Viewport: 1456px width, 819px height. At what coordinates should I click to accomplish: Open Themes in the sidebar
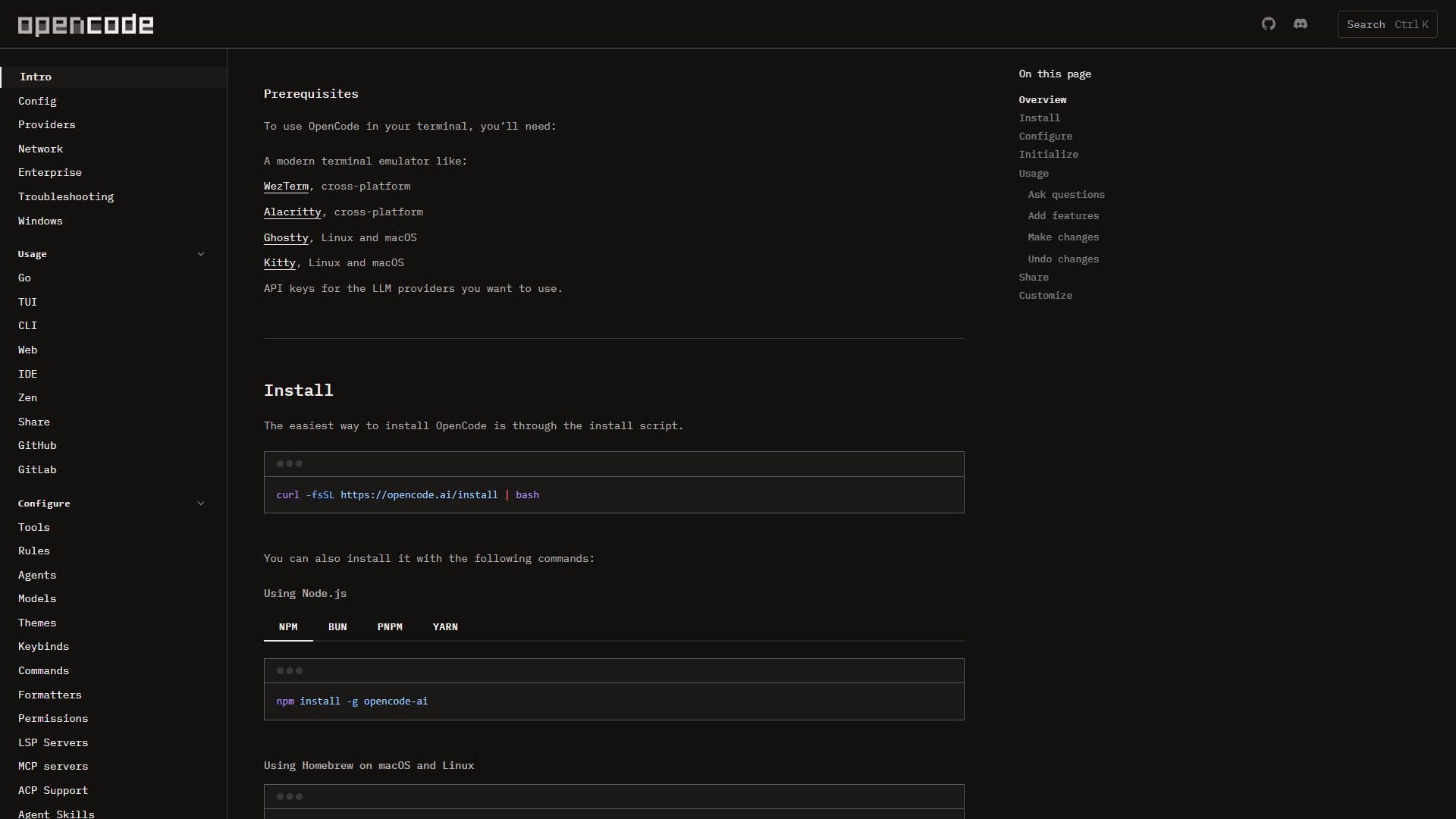pos(37,623)
